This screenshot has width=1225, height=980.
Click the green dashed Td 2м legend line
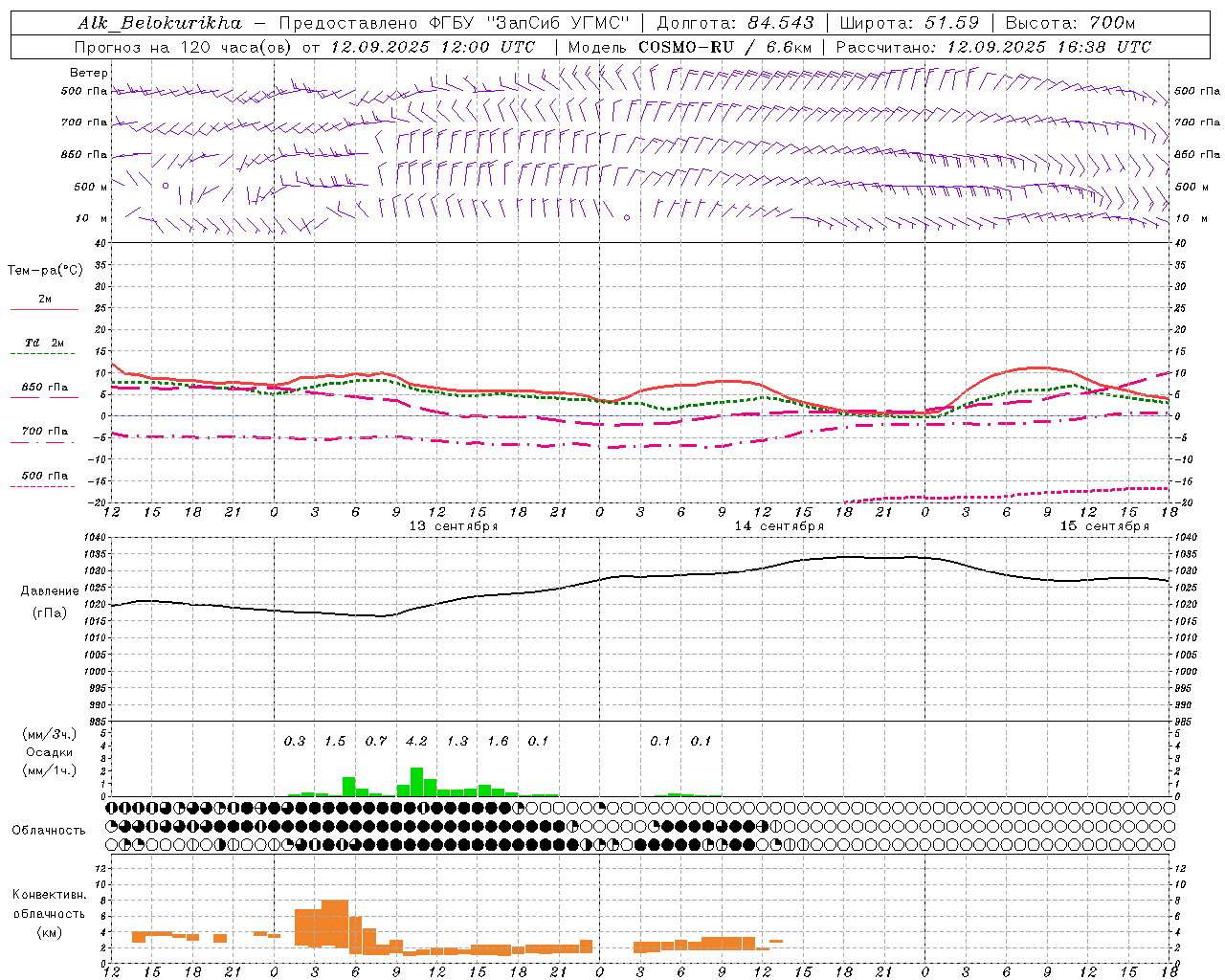(44, 354)
